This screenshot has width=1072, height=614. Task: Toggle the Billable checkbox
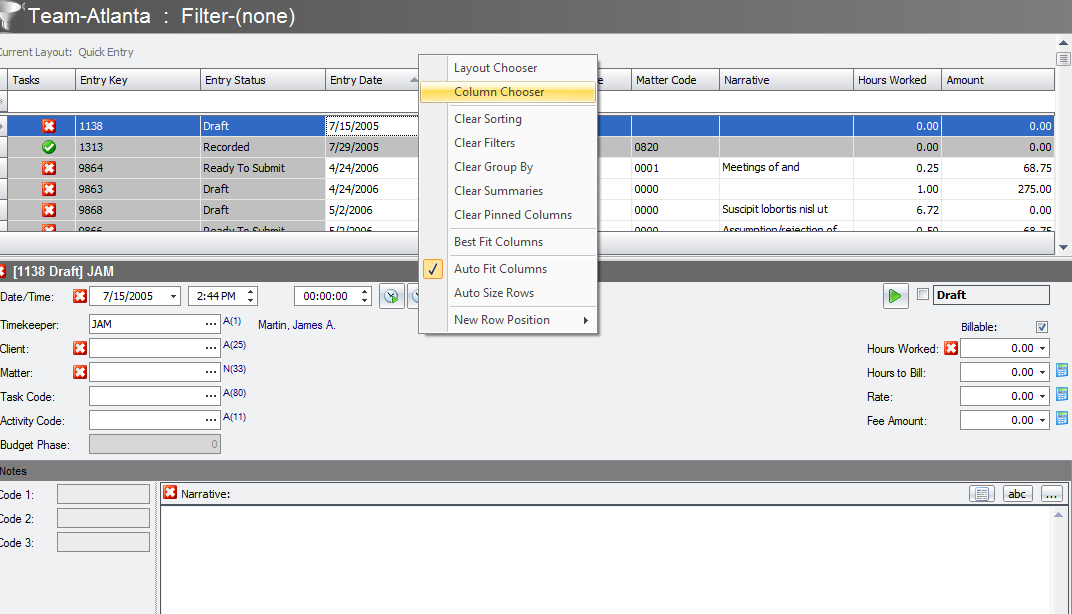pyautogui.click(x=1041, y=326)
